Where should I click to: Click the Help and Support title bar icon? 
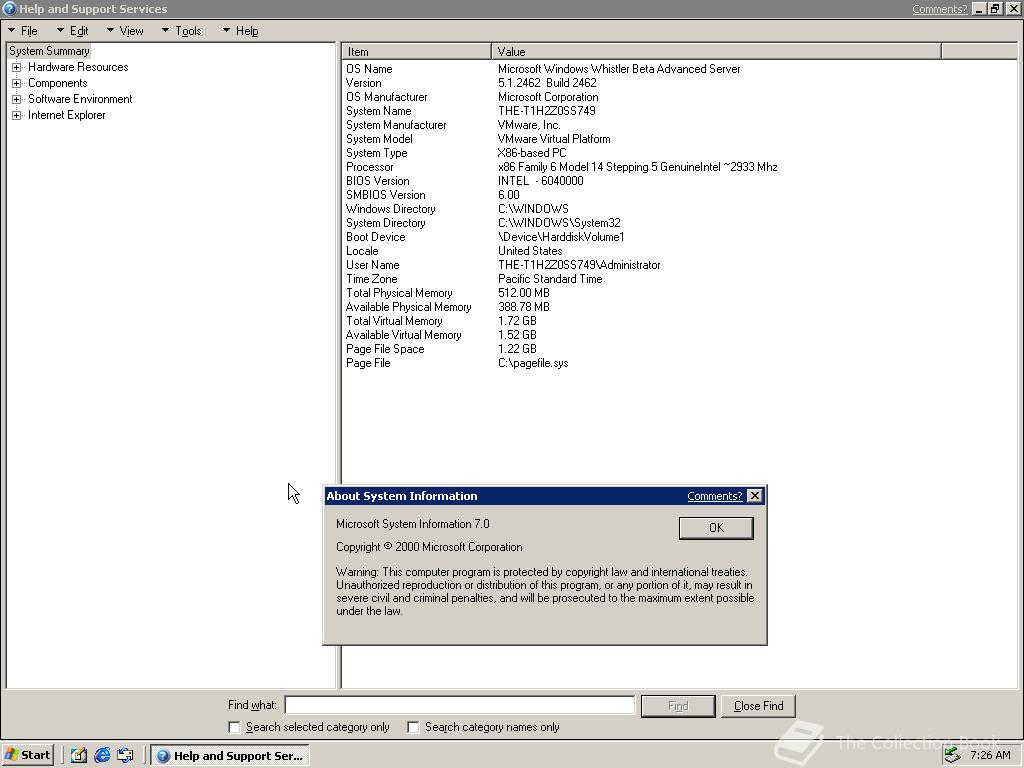[x=9, y=8]
